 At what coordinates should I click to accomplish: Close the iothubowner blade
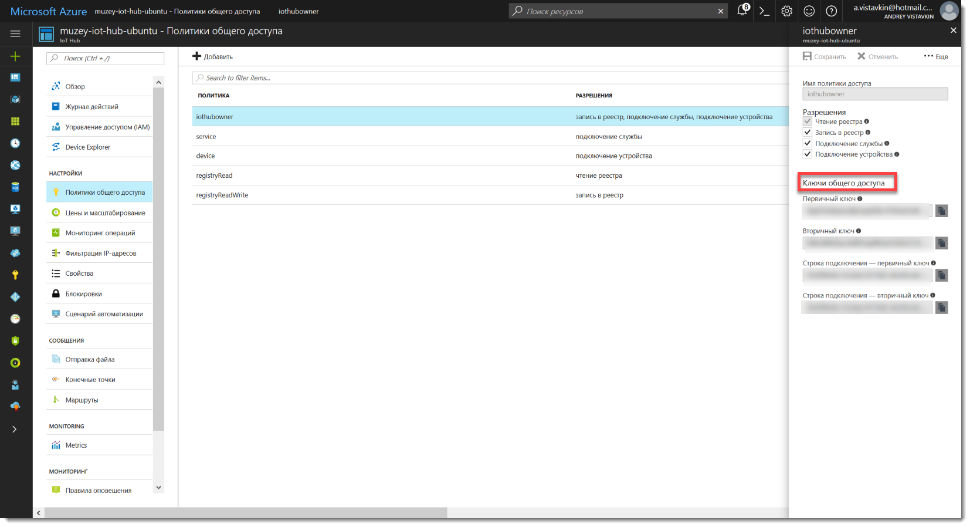click(953, 30)
